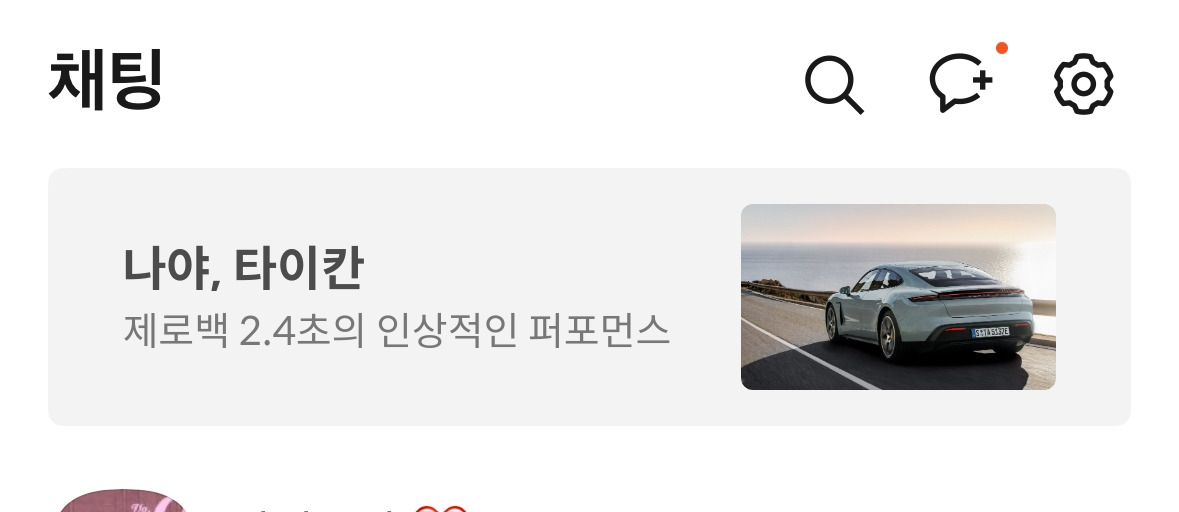Click the 제로백 2.4초의 인상적인 퍼포먼스 subtitle

click(x=396, y=331)
